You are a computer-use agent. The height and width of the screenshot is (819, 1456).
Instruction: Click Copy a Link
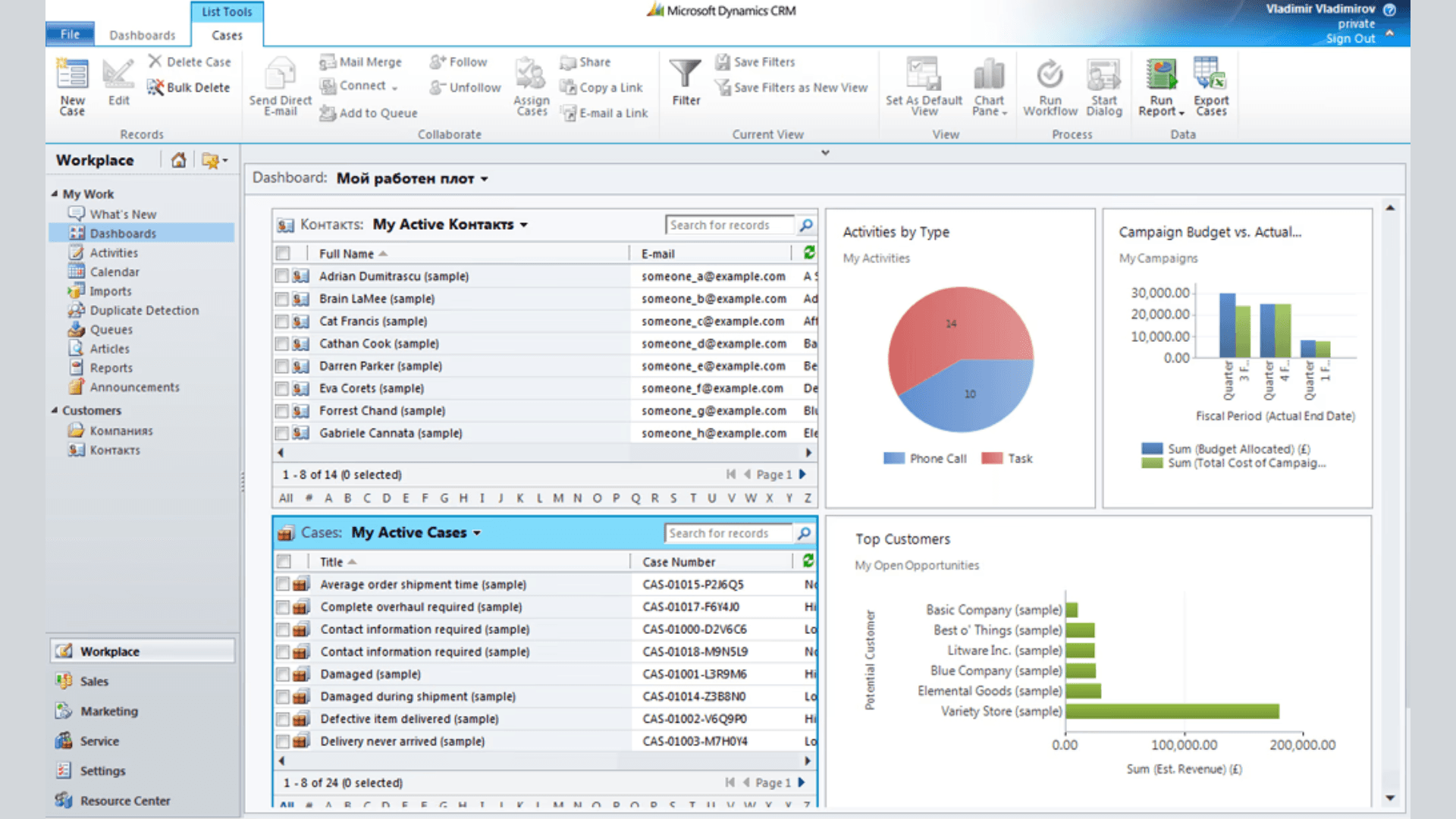[x=601, y=87]
